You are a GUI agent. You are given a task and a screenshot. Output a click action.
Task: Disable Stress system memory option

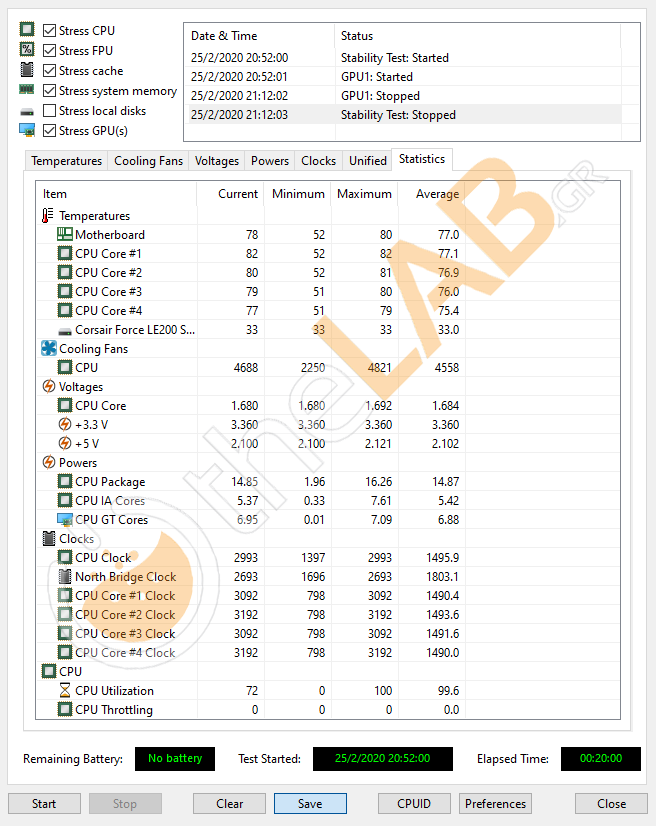pos(49,91)
